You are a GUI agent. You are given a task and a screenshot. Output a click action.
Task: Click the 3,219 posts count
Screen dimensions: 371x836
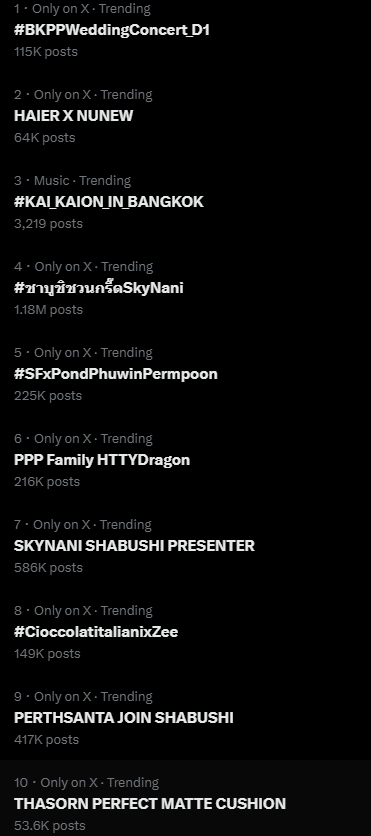click(x=48, y=223)
